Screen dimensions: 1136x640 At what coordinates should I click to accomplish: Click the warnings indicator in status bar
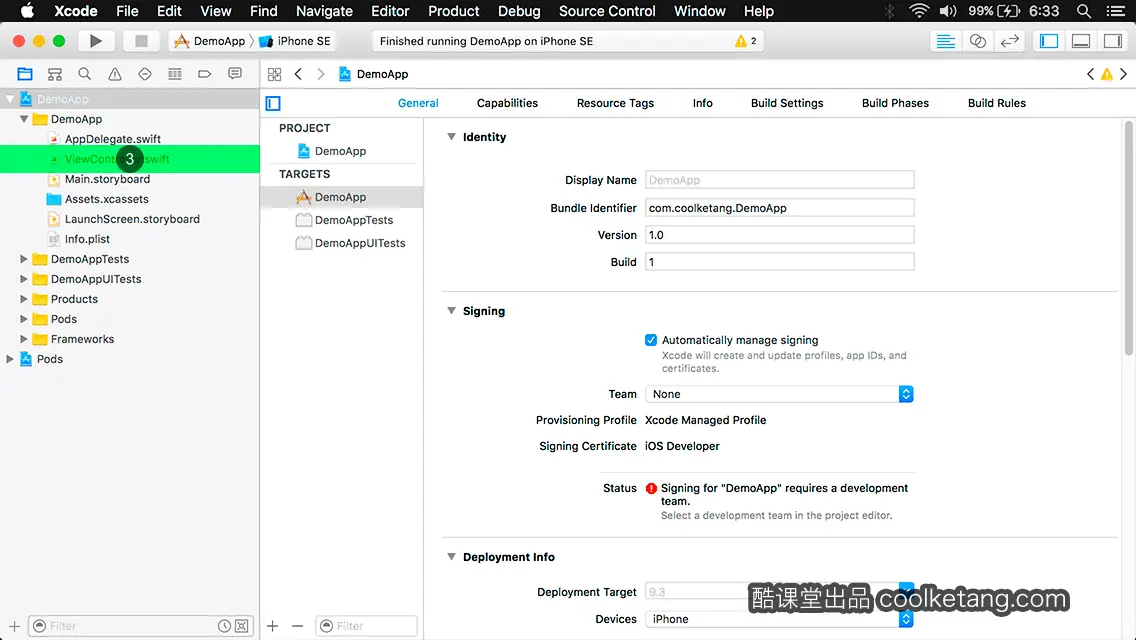pos(746,41)
